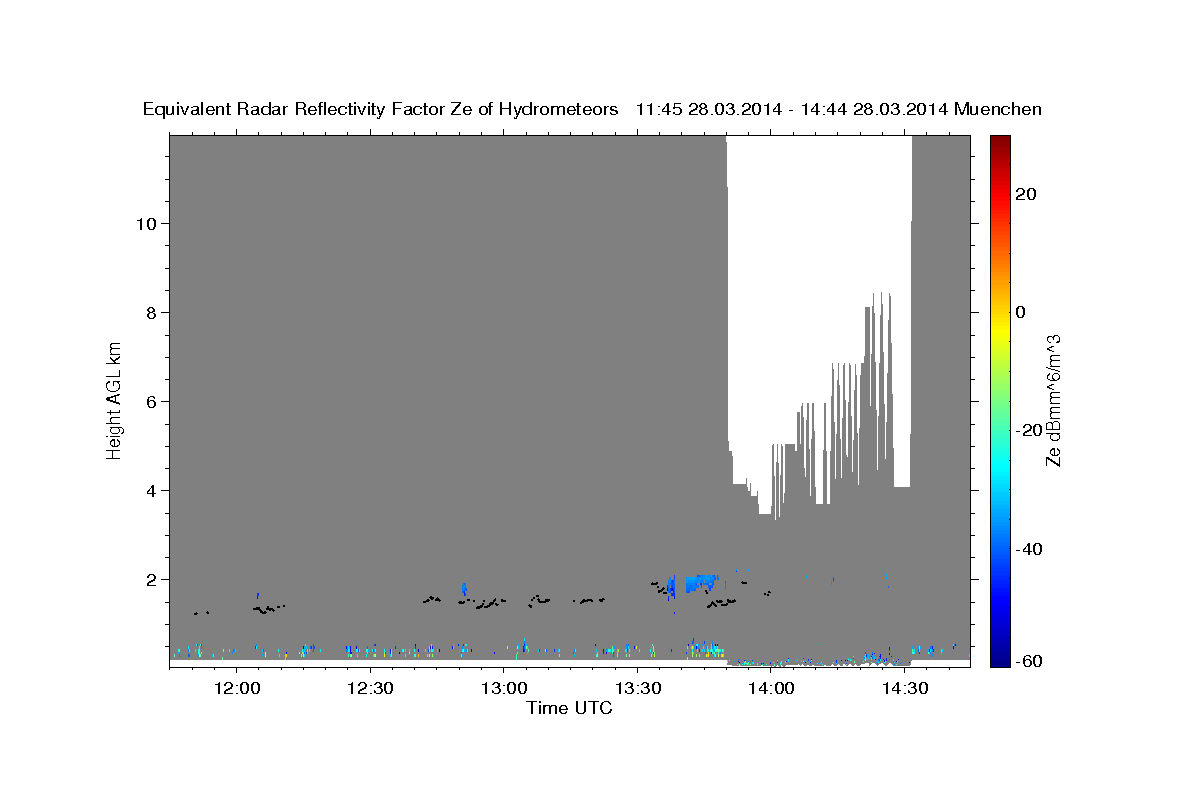Image resolution: width=1200 pixels, height=800 pixels.
Task: Click the 13:00 time tick label
Action: pyautogui.click(x=504, y=689)
